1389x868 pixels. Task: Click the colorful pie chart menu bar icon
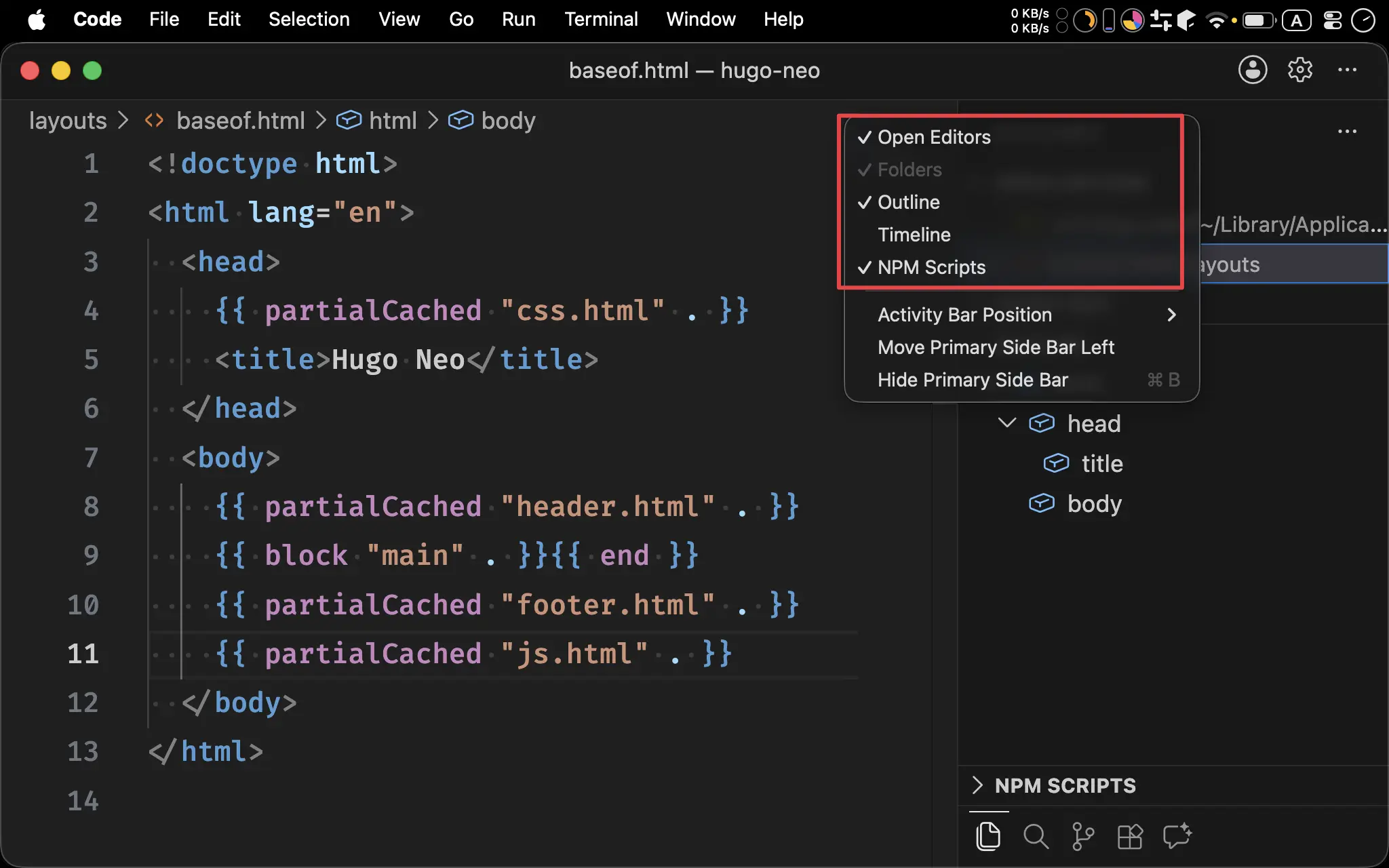click(1132, 20)
